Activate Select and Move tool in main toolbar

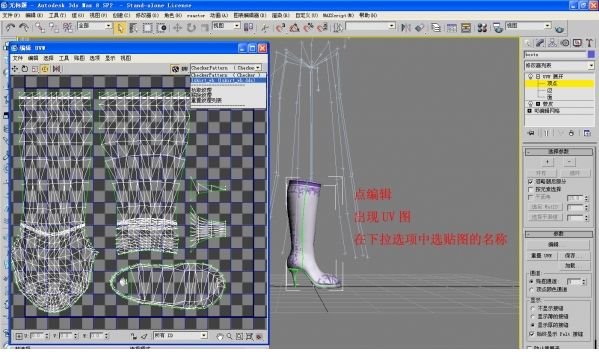[x=177, y=28]
